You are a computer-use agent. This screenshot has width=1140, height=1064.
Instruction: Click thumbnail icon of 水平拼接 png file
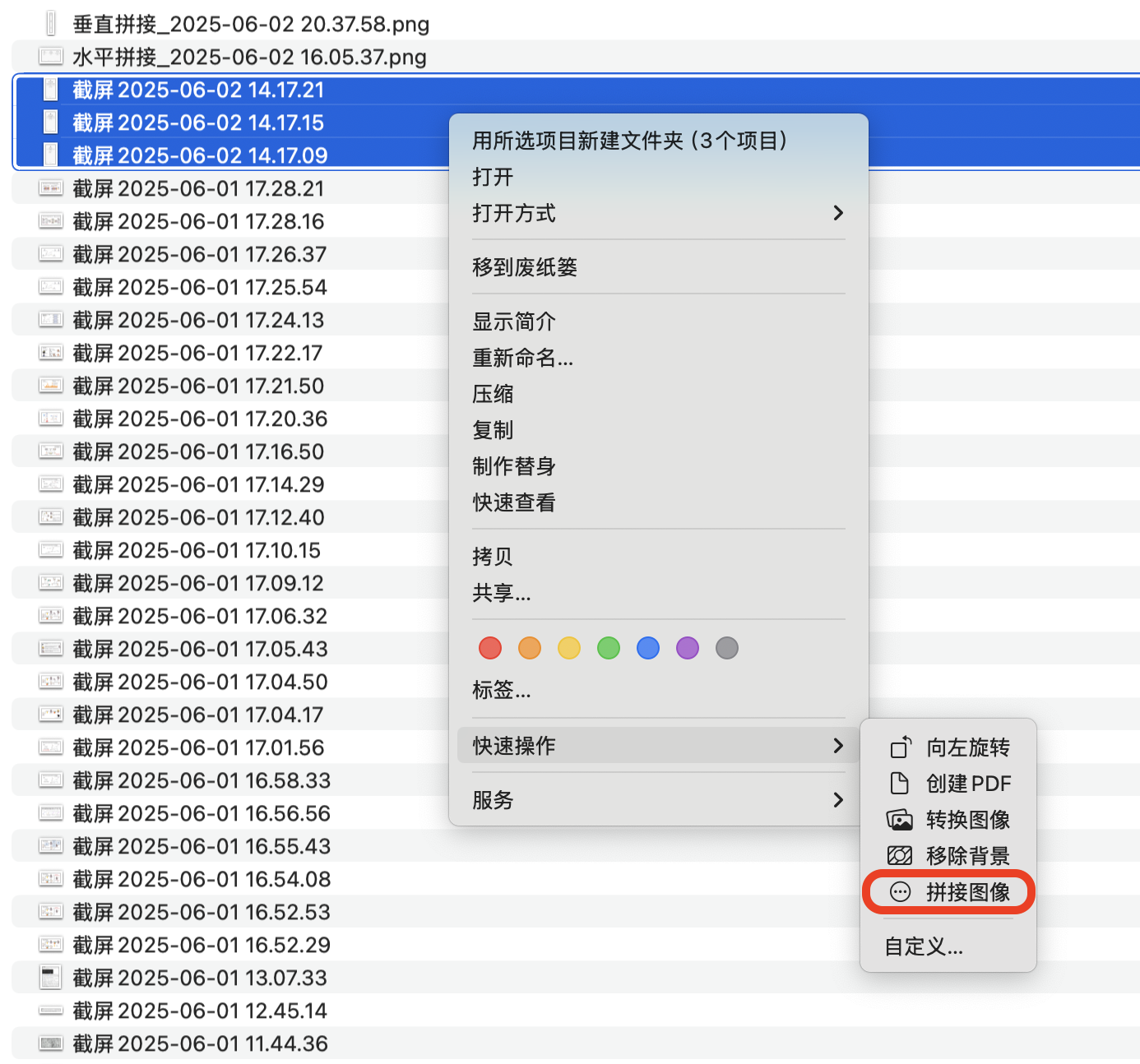(x=51, y=57)
